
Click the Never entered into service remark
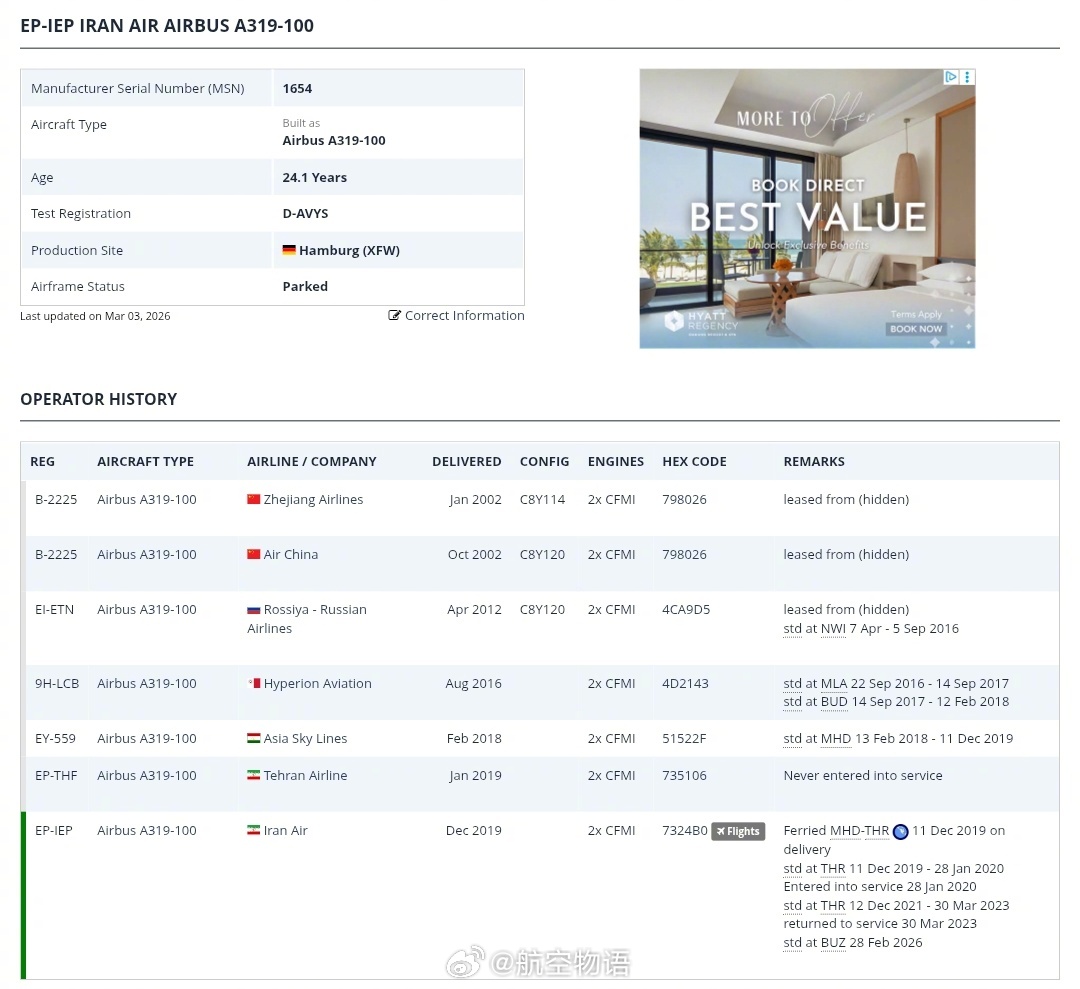pyautogui.click(x=862, y=775)
